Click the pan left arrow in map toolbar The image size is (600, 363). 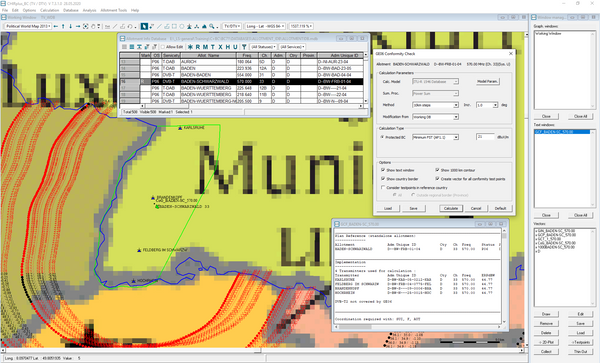[56, 26]
